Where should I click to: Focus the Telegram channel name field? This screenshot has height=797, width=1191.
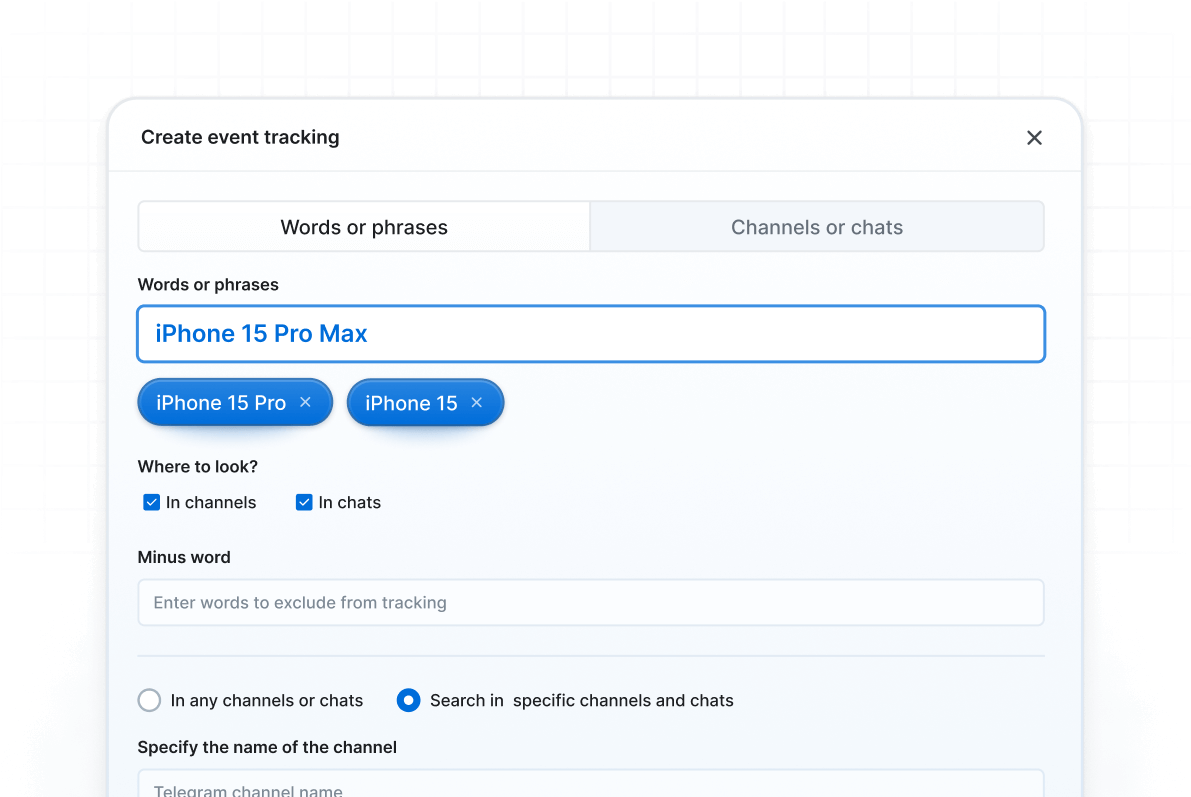[x=590, y=785]
